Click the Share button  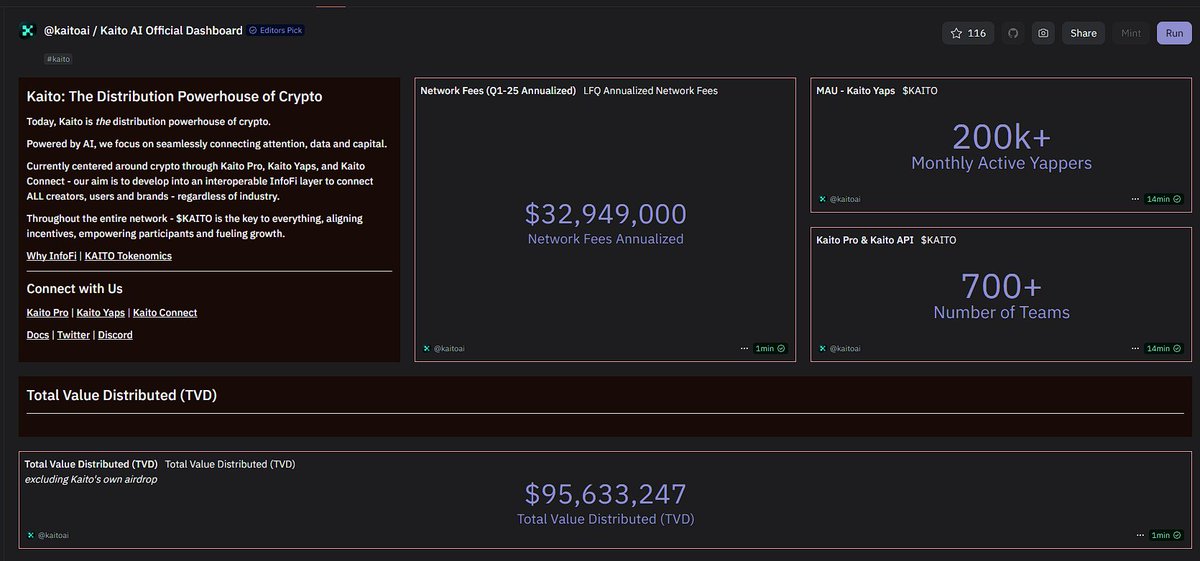tap(1083, 33)
